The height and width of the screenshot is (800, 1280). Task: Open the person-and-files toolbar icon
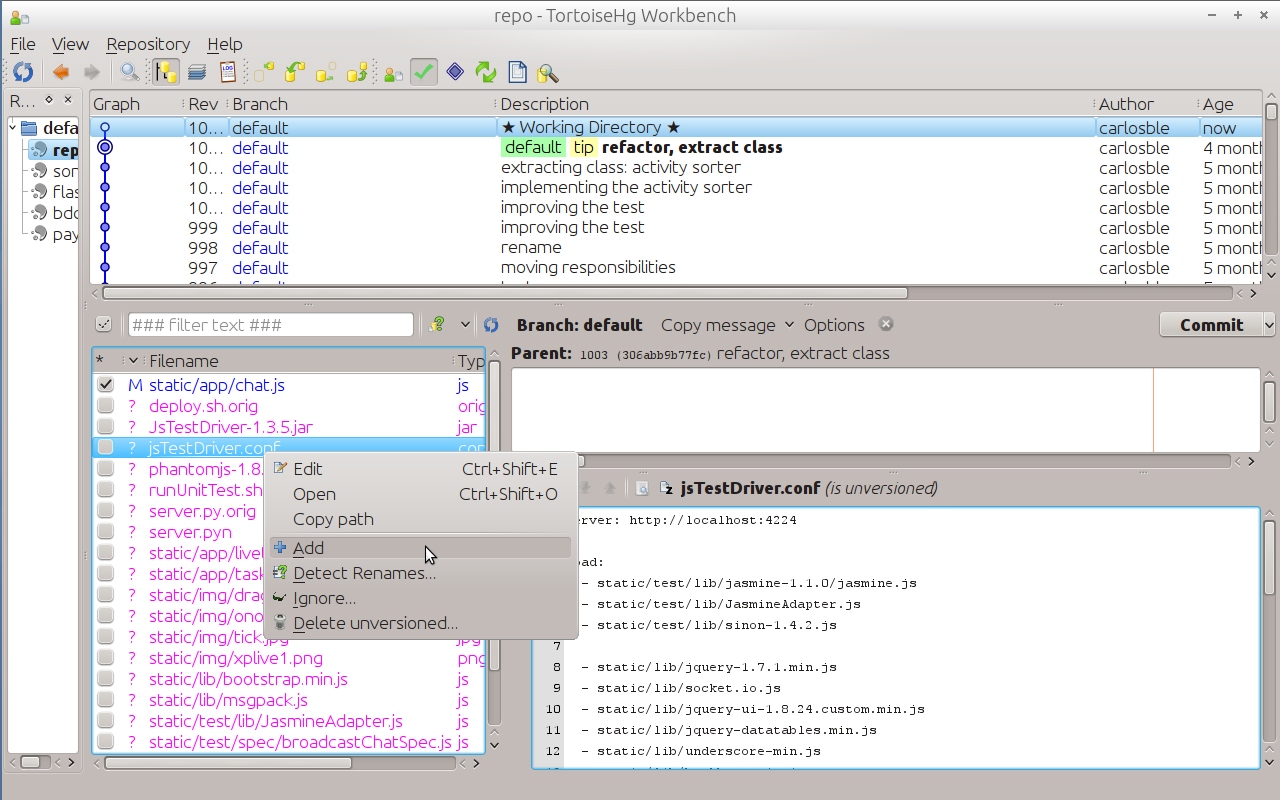pyautogui.click(x=393, y=72)
